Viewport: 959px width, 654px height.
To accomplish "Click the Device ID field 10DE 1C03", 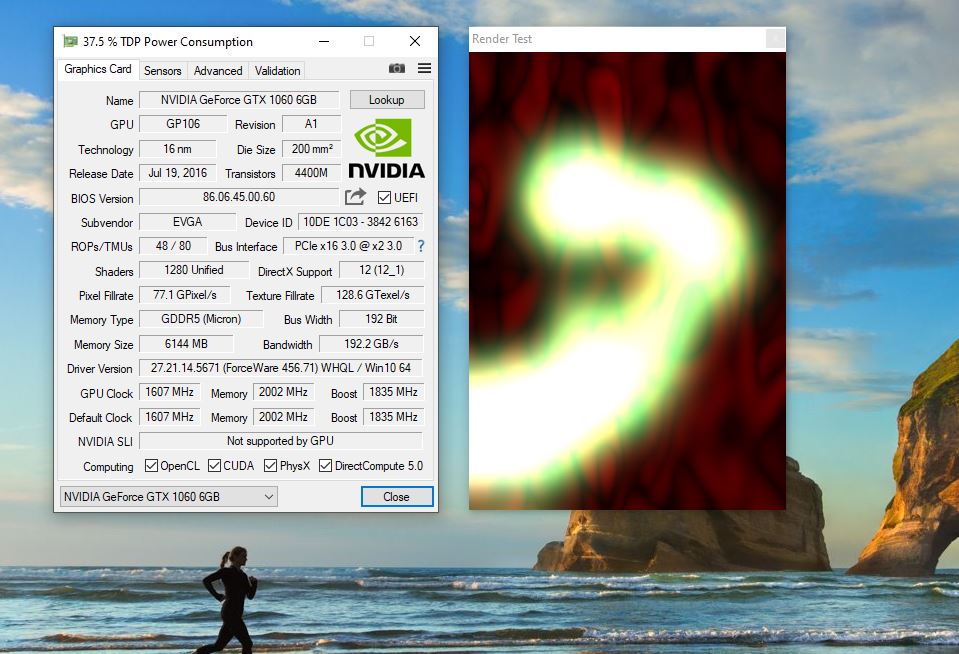I will (x=360, y=221).
